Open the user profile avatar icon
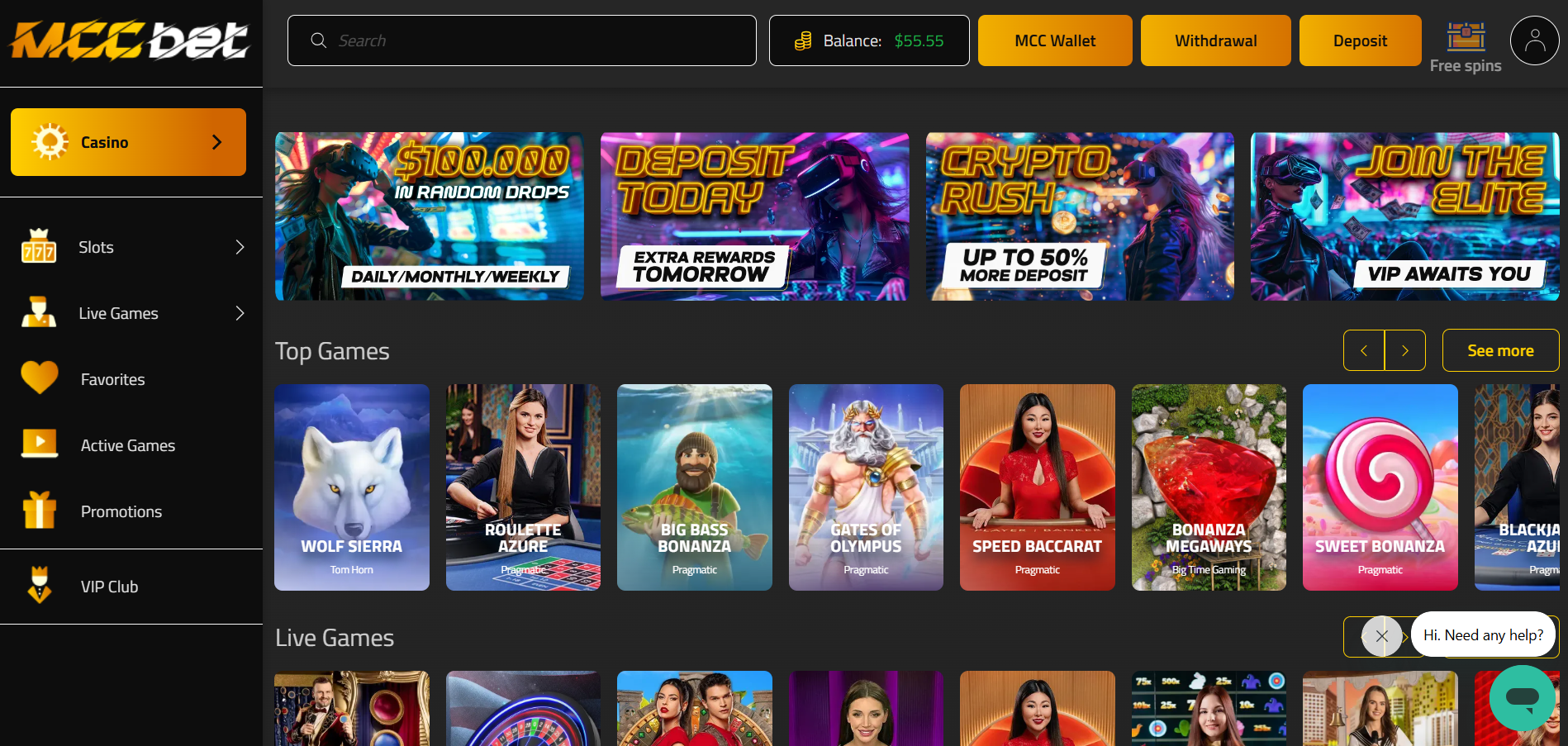 (1534, 40)
